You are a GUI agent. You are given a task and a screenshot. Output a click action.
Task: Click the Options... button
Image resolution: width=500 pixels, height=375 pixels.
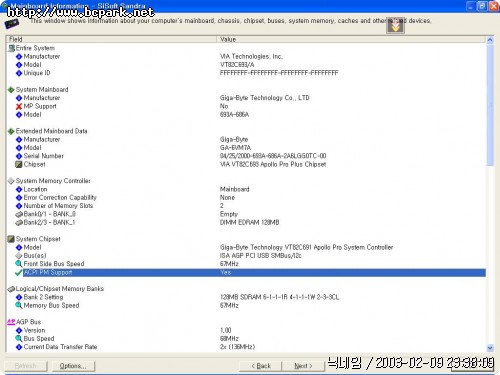pyautogui.click(x=73, y=366)
